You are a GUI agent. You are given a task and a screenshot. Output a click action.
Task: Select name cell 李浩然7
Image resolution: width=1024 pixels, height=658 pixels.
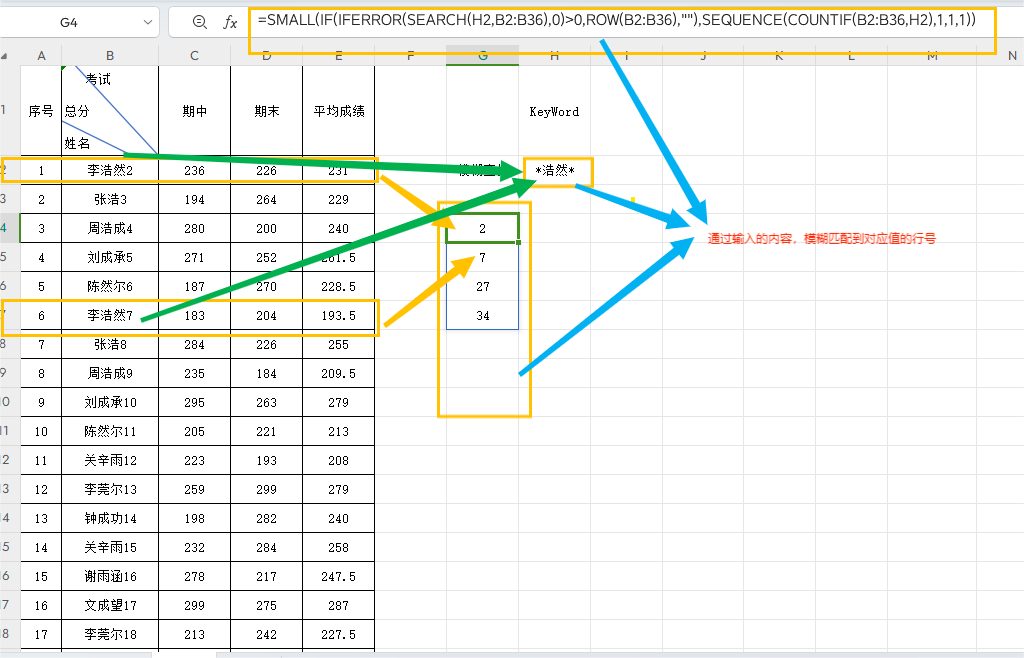pos(110,315)
